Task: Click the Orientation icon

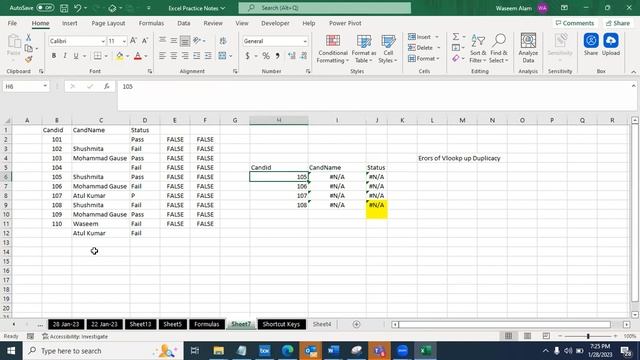Action: tap(197, 41)
